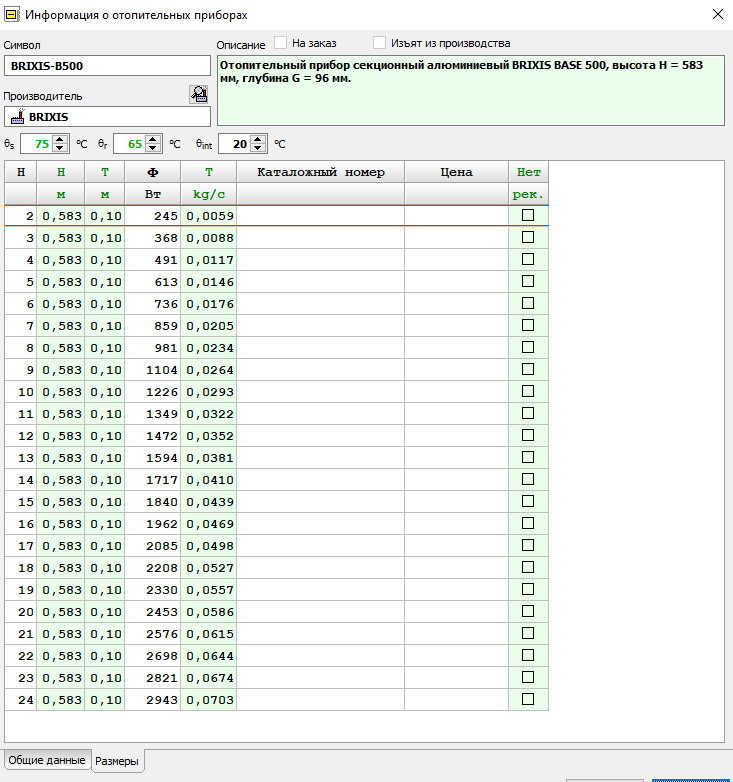The width and height of the screenshot is (733, 782).
Task: Open the 'Размеры' tab
Action: click(117, 761)
